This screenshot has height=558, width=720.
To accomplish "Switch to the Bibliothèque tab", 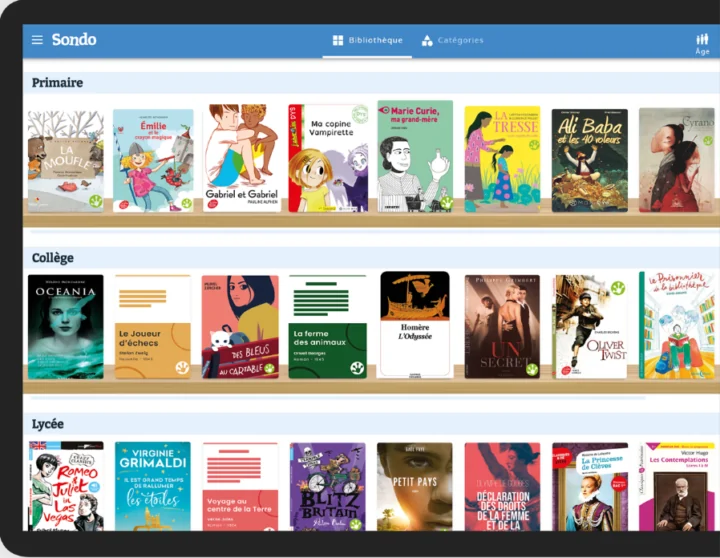I will (x=367, y=40).
